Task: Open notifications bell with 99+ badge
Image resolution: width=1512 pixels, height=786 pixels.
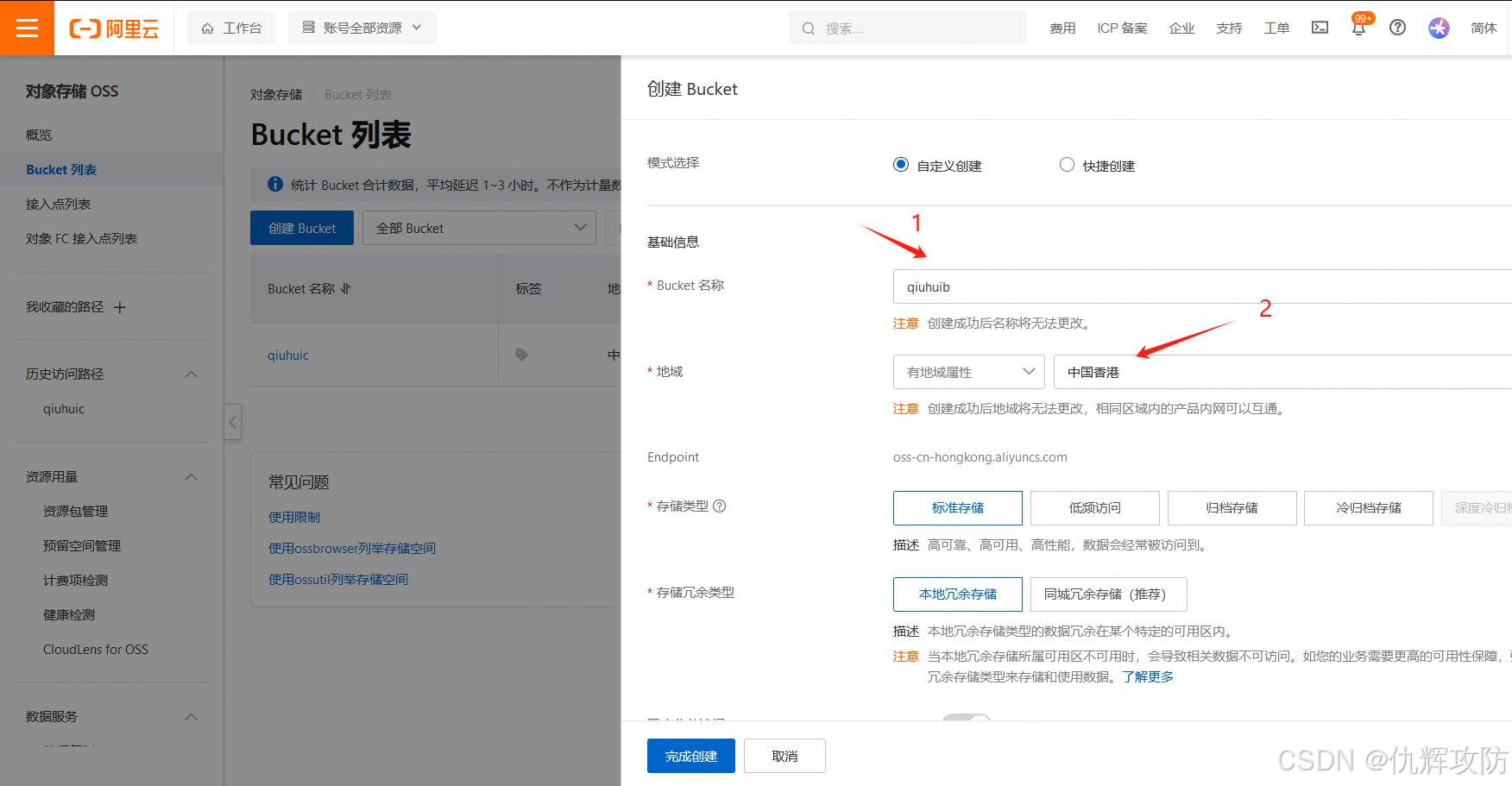Action: point(1358,28)
